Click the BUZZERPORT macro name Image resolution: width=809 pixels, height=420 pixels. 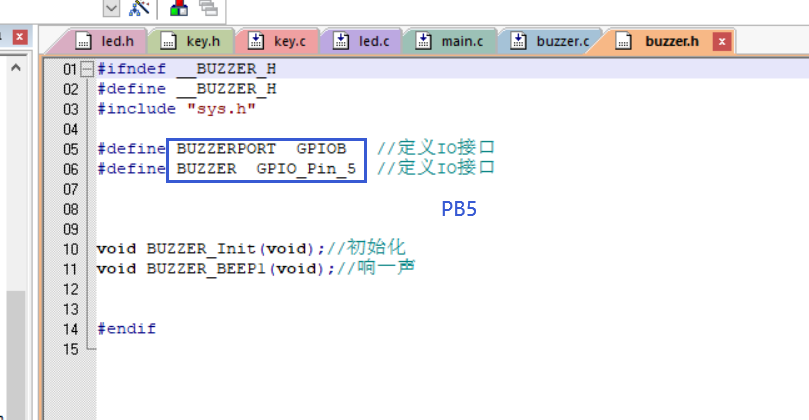coord(226,149)
